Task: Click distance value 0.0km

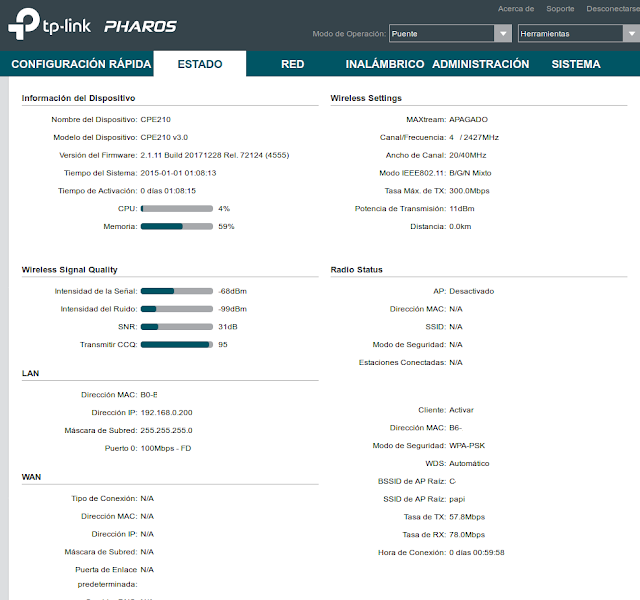Action: 460,227
